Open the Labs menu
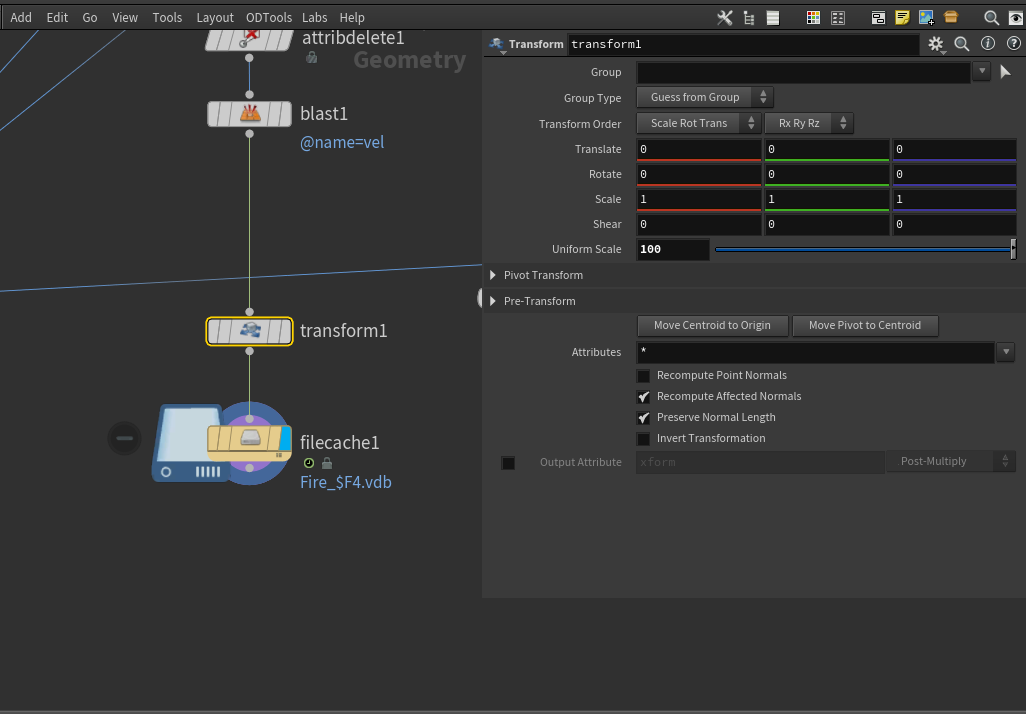Image resolution: width=1026 pixels, height=714 pixels. click(x=315, y=18)
